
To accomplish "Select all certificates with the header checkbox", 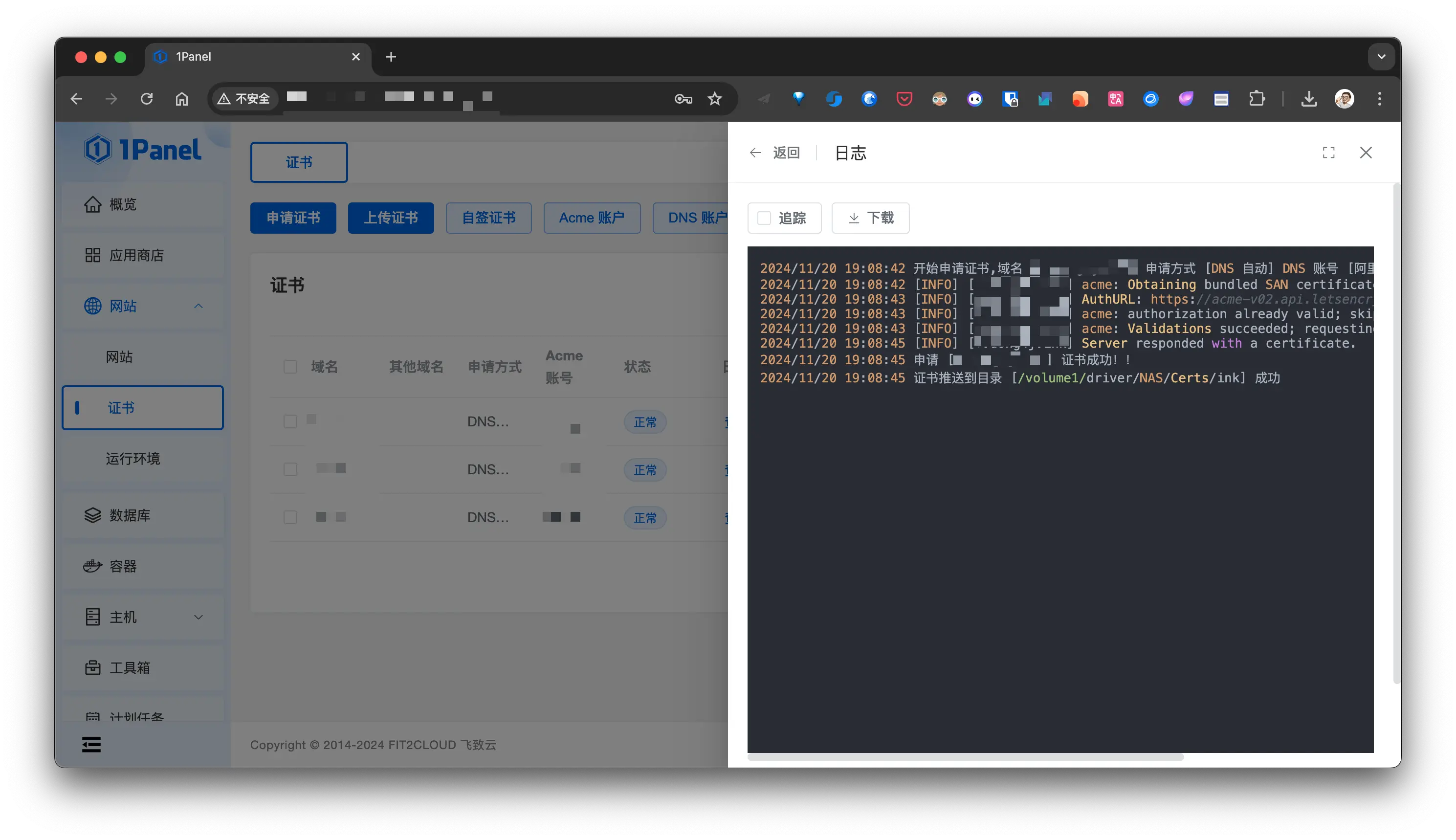I will pyautogui.click(x=290, y=366).
